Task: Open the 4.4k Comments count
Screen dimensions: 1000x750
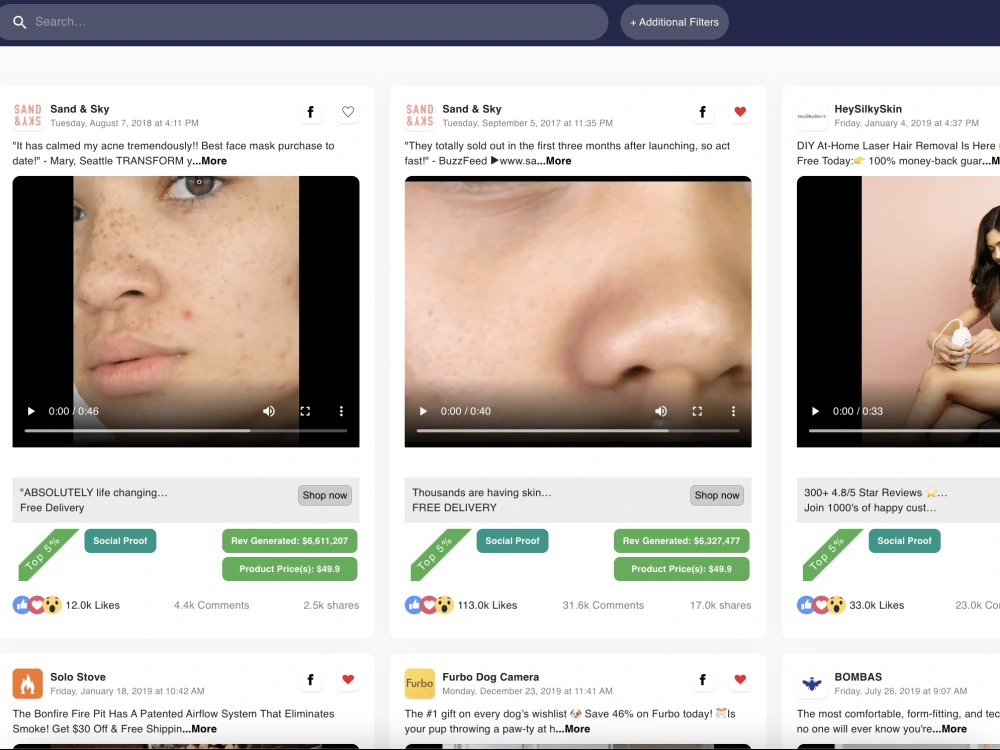Action: point(212,605)
